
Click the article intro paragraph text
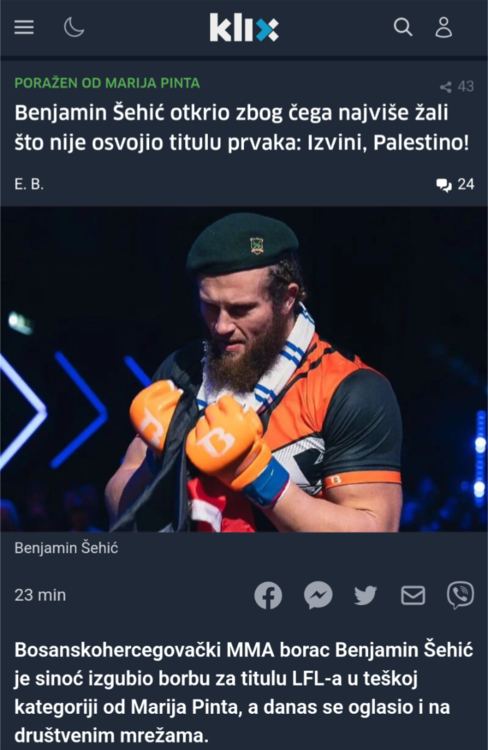click(x=244, y=693)
